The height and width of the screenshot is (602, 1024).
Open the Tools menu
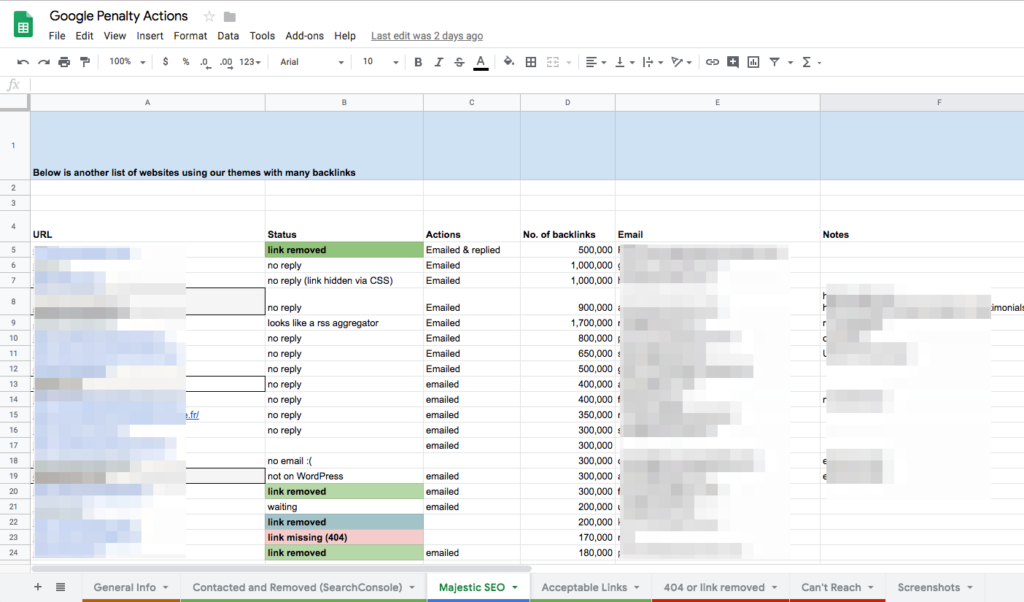(262, 36)
